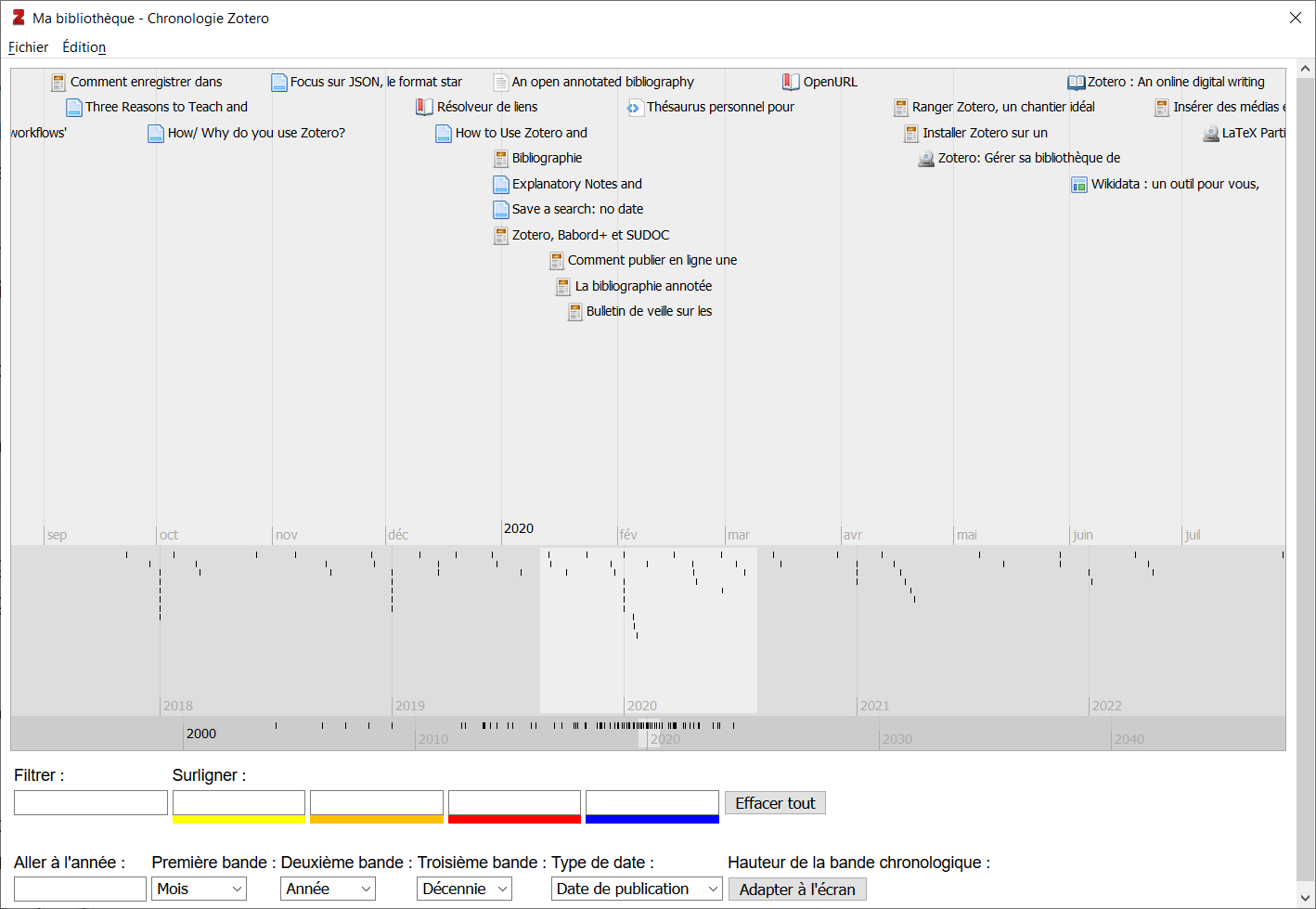Click icon of 'Explanatory Notes and'

pos(501,185)
